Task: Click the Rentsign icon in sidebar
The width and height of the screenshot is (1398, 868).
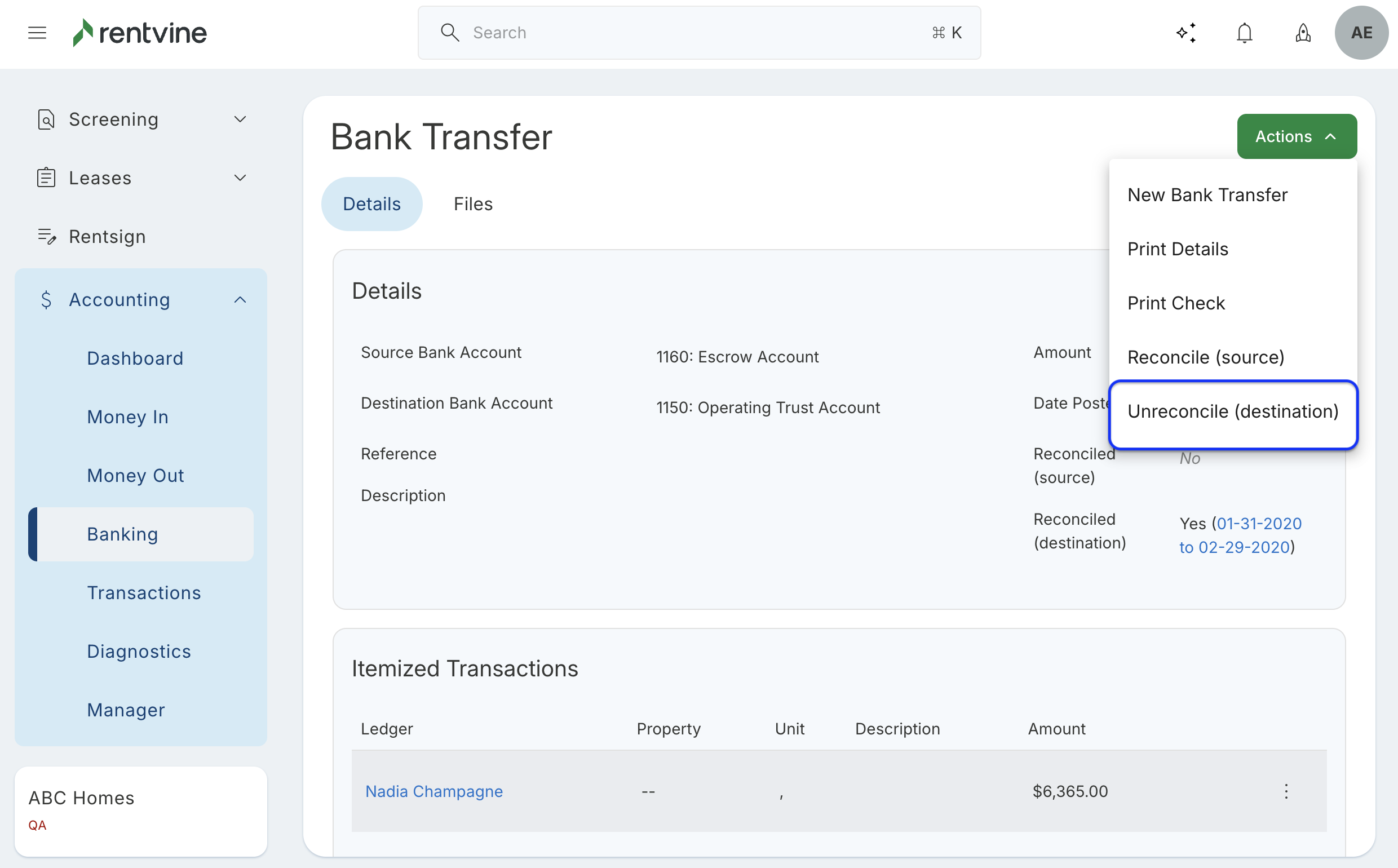Action: [x=46, y=237]
